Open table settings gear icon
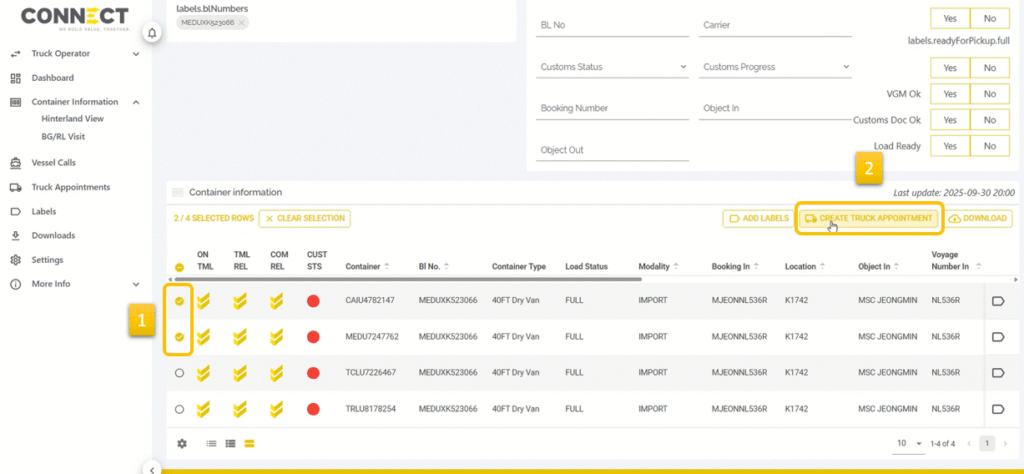The height and width of the screenshot is (474, 1024). (182, 443)
